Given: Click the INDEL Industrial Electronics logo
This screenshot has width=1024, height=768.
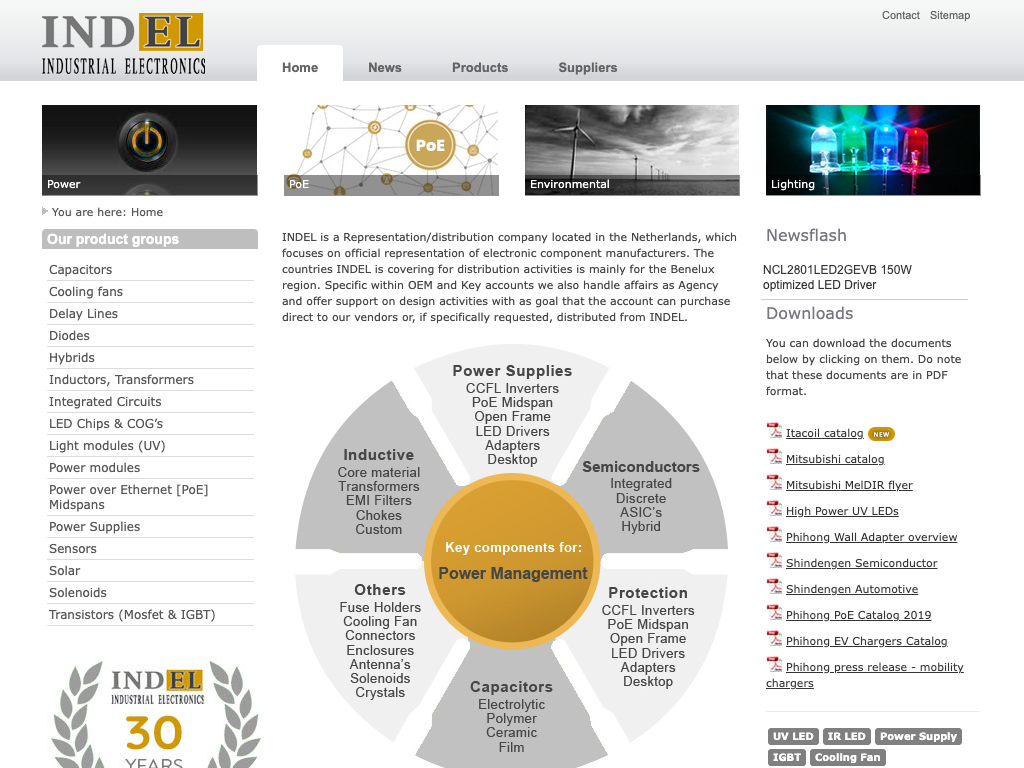Looking at the screenshot, I should click(123, 44).
